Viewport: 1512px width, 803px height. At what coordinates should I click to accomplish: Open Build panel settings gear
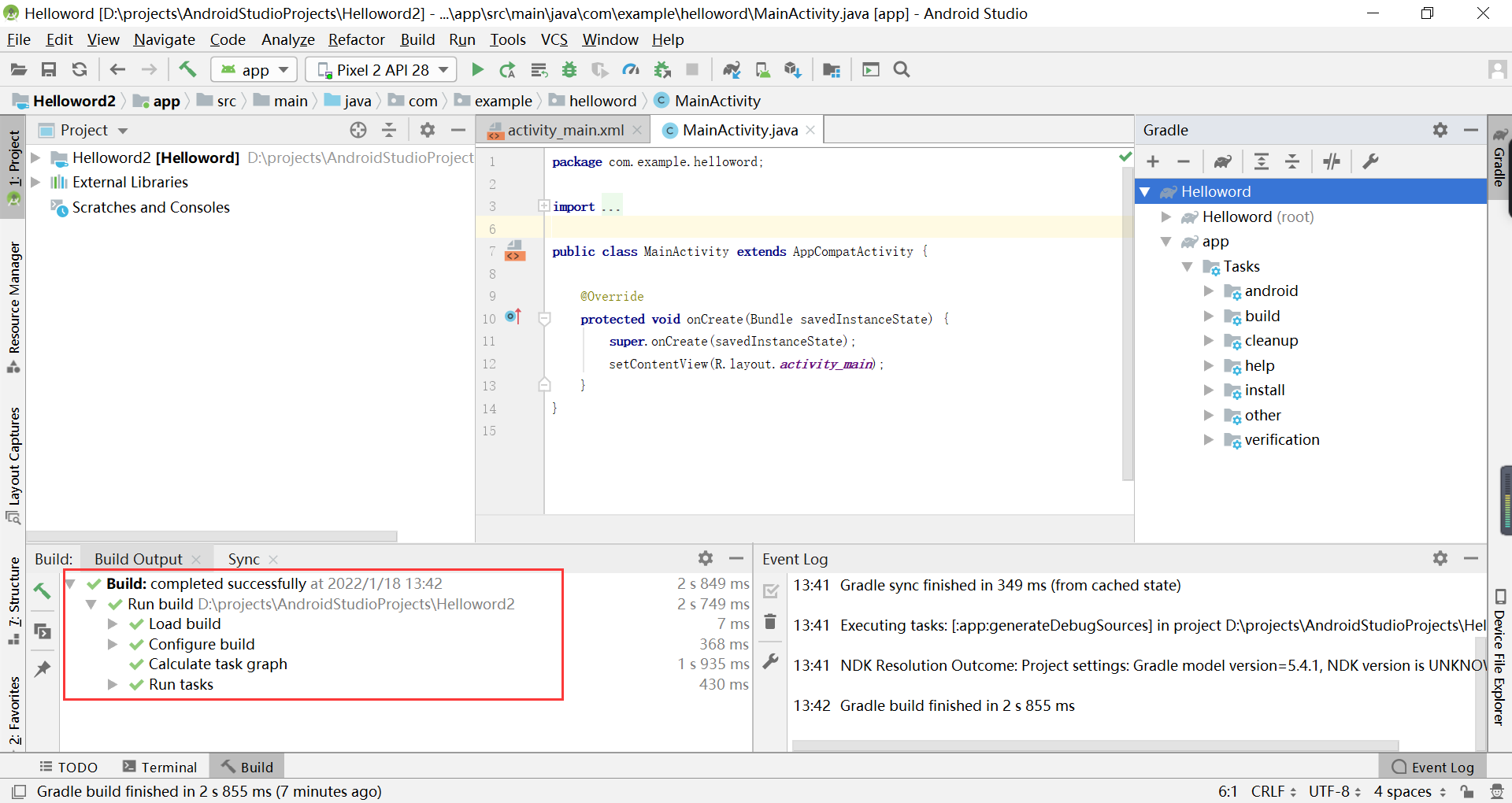[706, 558]
